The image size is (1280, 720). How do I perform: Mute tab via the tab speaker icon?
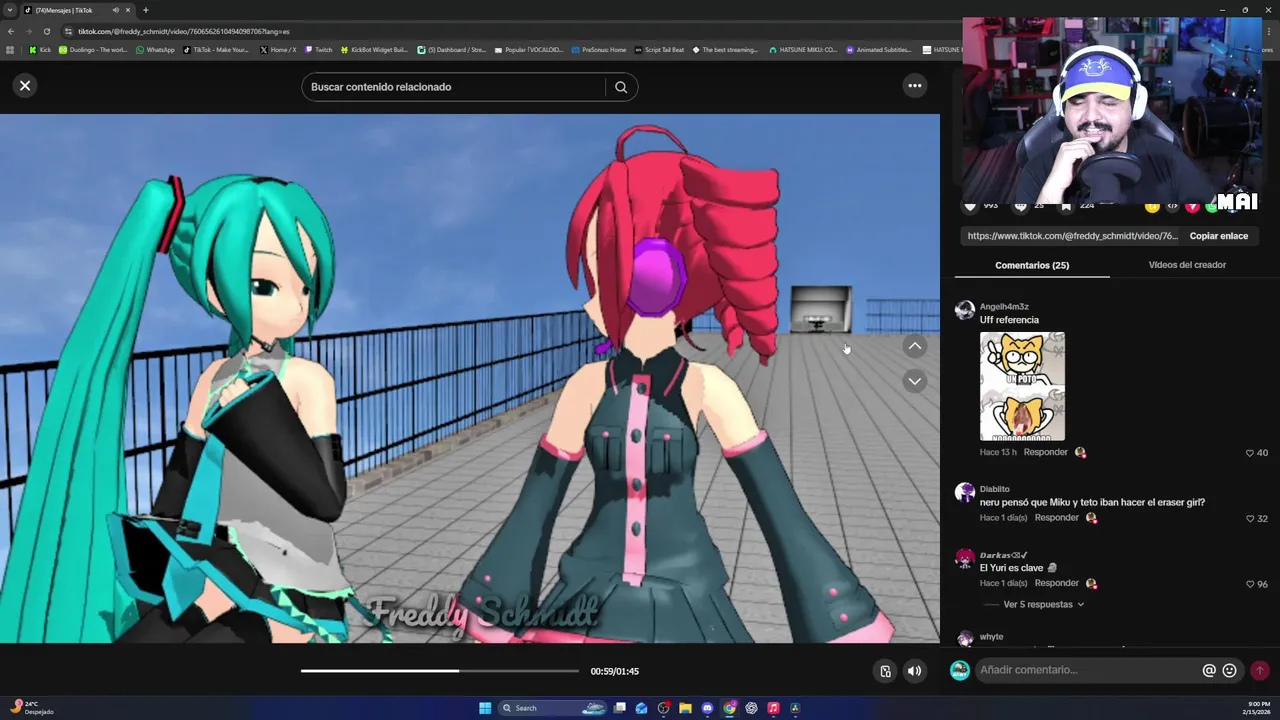pyautogui.click(x=115, y=10)
